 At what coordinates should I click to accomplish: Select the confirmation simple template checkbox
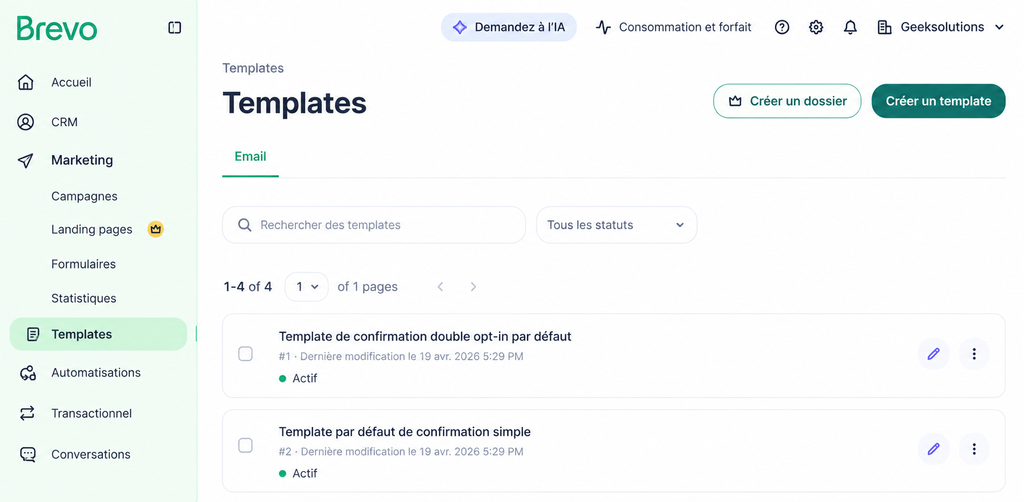coord(246,445)
